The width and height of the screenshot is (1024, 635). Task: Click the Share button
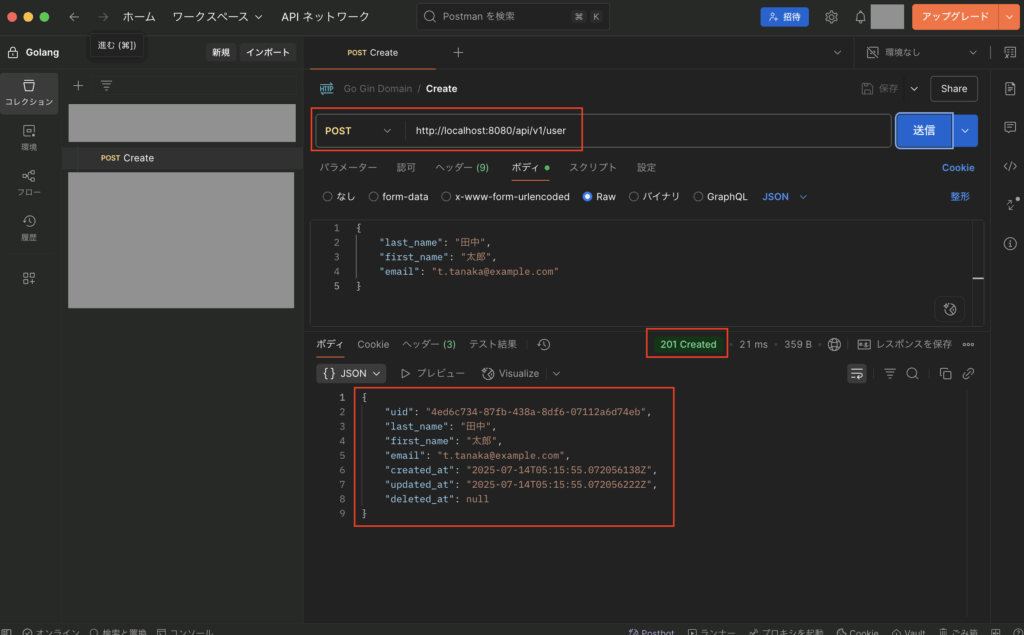pyautogui.click(x=953, y=89)
